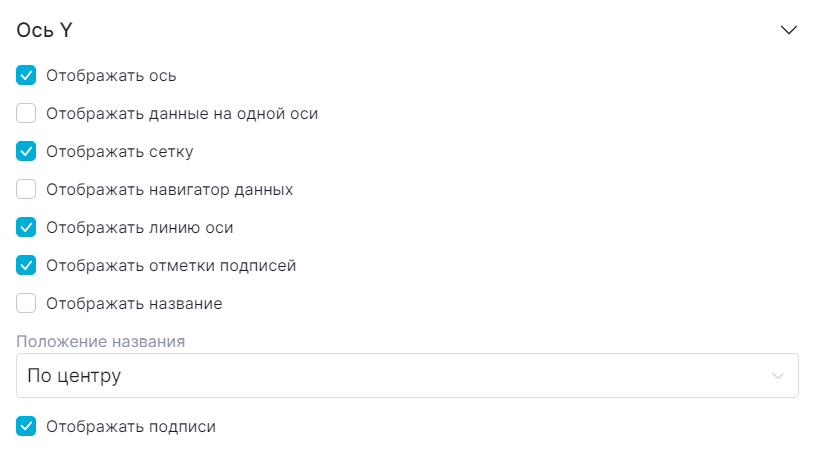Click the 'Ось Y' section header title
Screen dimensions: 814x466
pyautogui.click(x=44, y=30)
